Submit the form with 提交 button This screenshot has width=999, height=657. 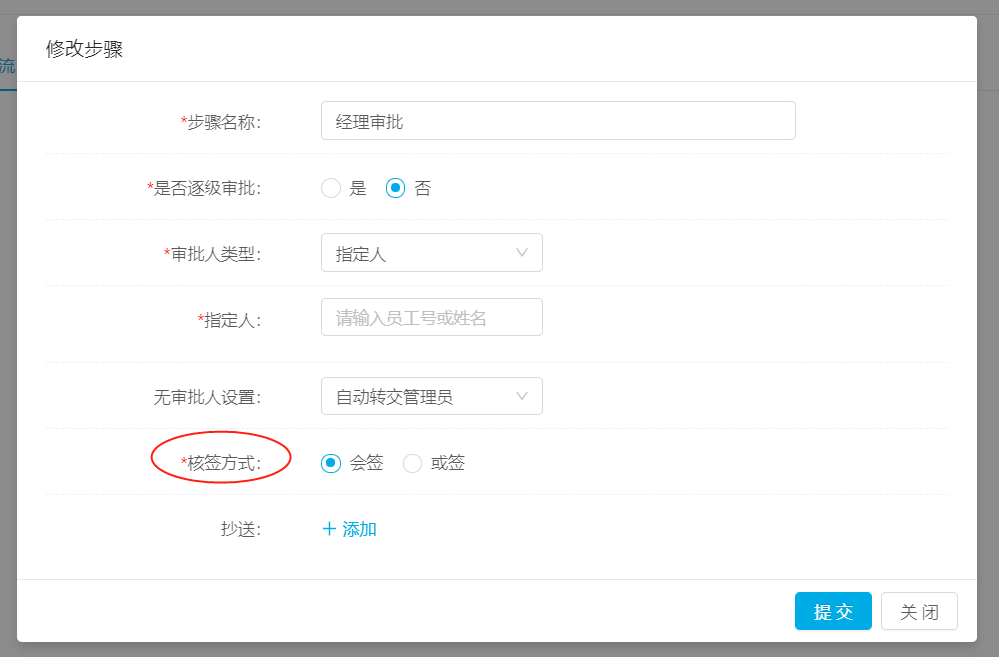(833, 611)
